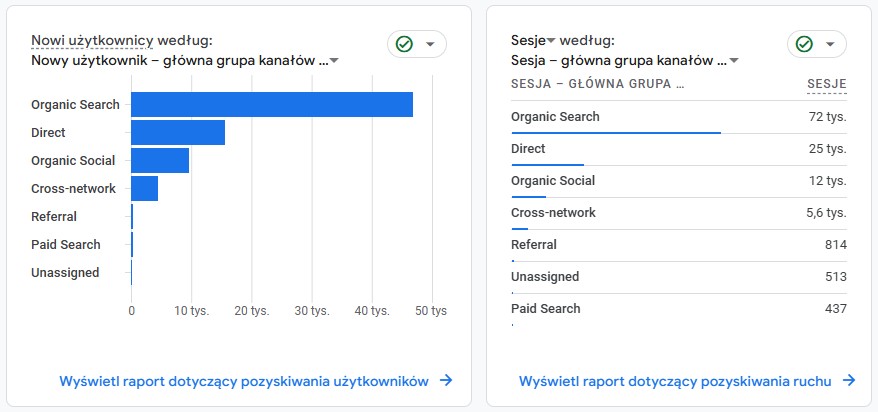Image resolution: width=878 pixels, height=412 pixels.
Task: Expand the 'Nowy użytkownik – główna grupa kanałów' dropdown
Action: coord(334,60)
